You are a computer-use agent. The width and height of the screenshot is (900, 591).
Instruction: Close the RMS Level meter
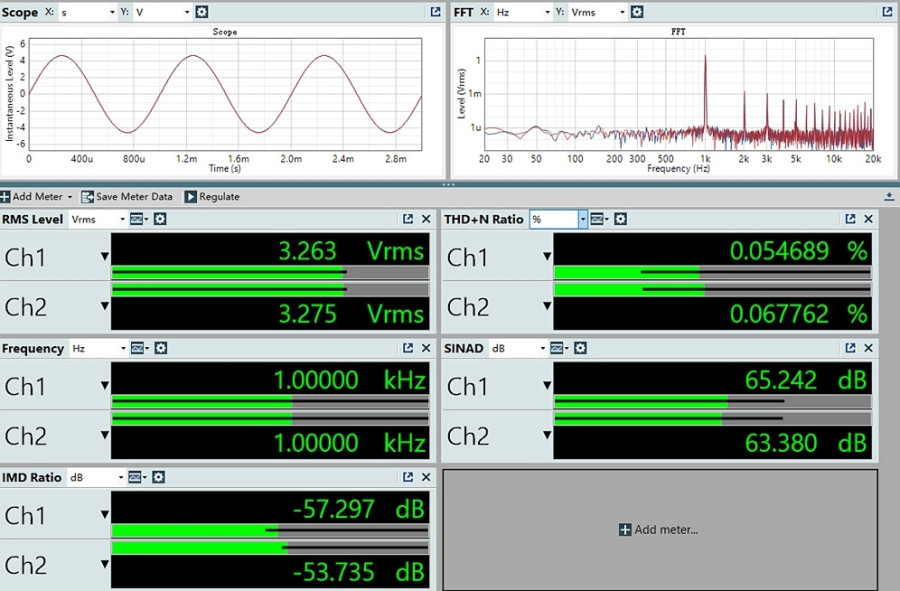426,219
